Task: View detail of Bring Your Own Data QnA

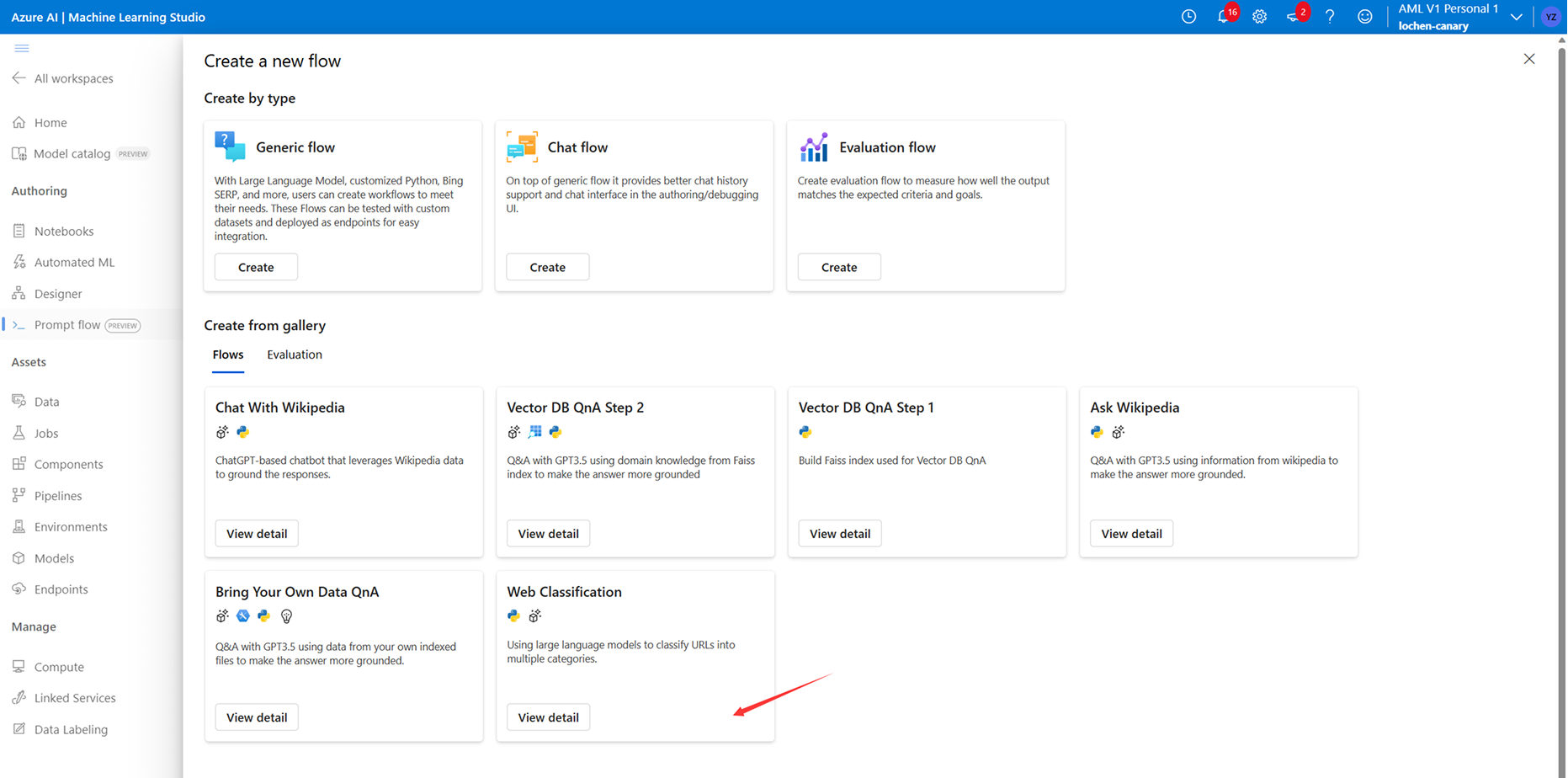Action: [x=257, y=717]
